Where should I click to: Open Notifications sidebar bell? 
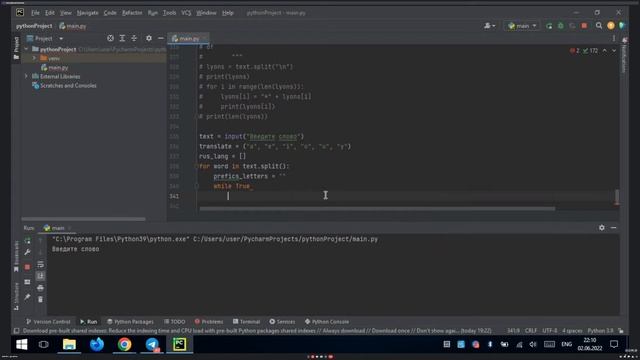coord(624,40)
